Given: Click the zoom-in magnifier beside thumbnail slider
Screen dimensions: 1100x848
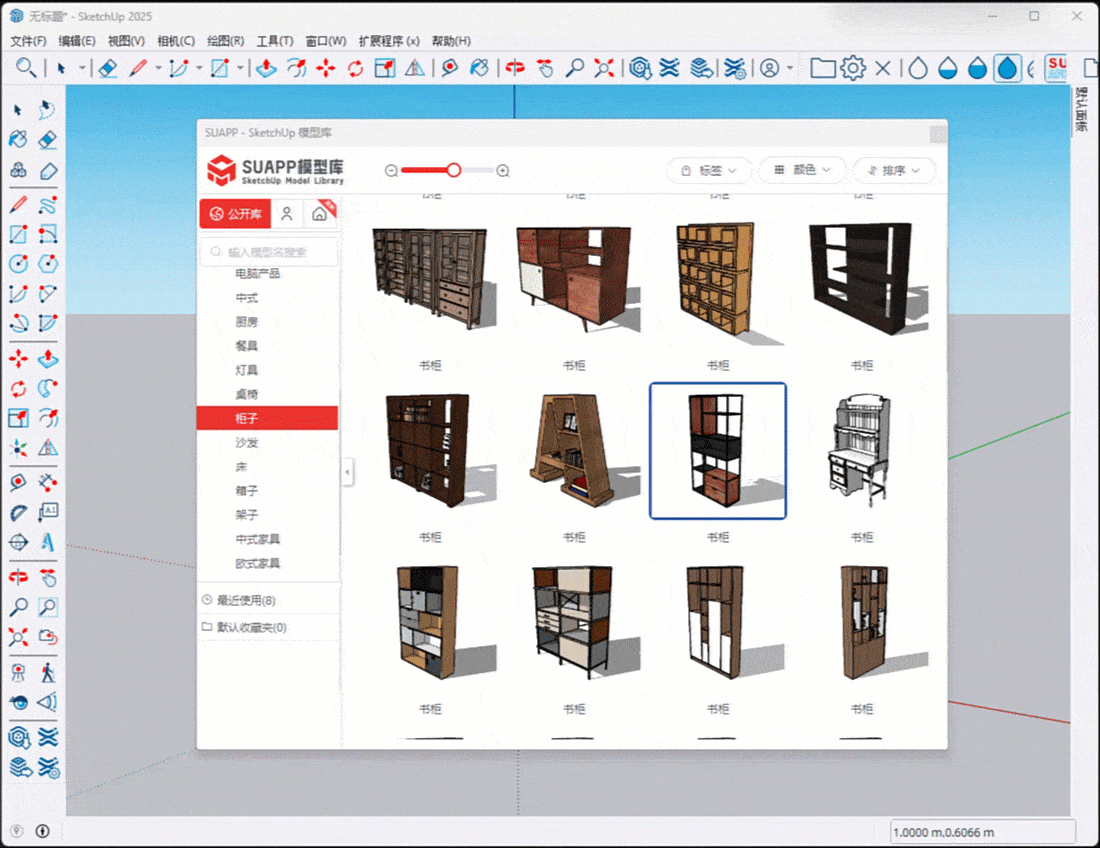Looking at the screenshot, I should pos(503,171).
